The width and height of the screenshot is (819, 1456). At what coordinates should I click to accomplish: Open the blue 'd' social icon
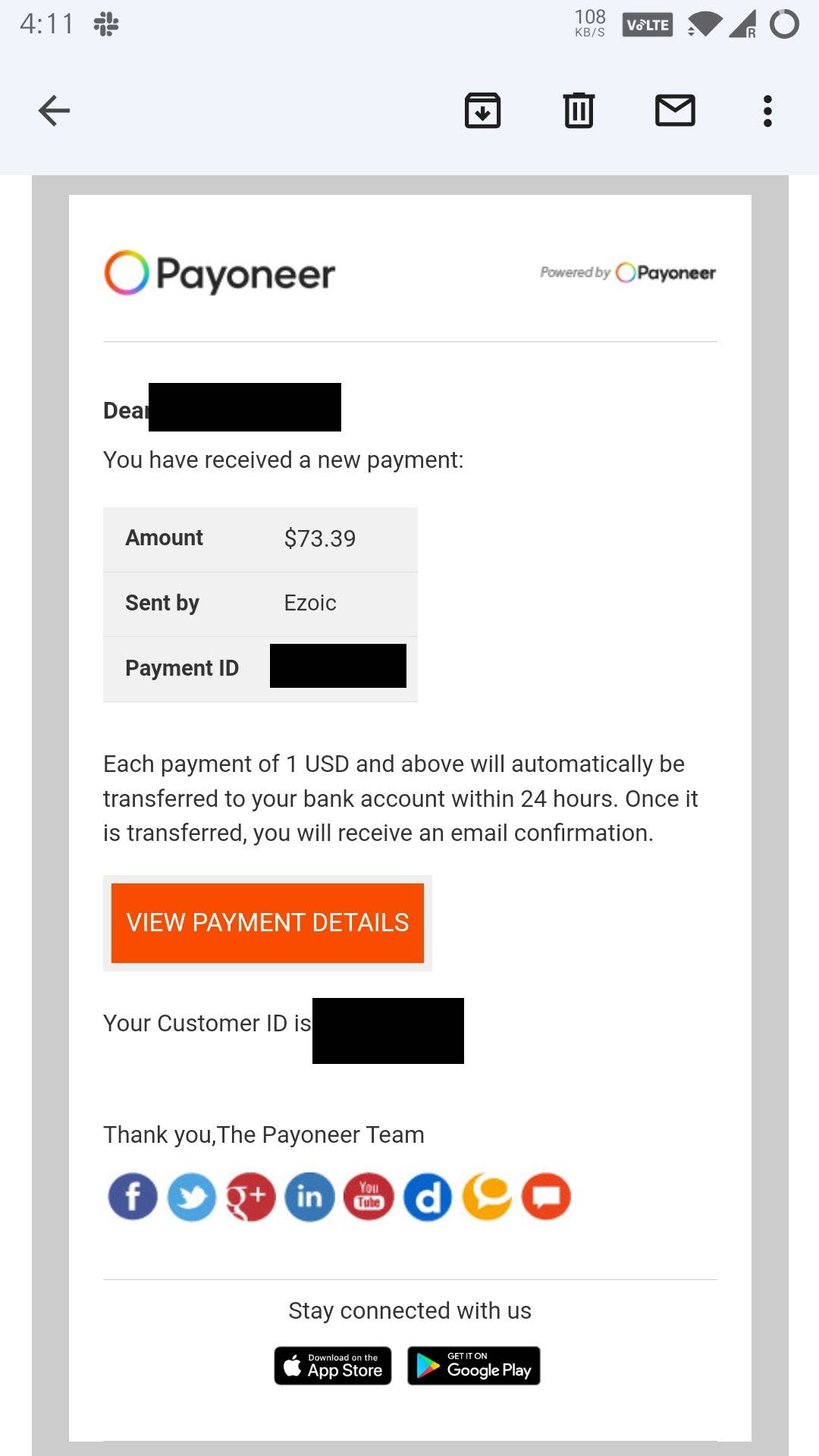(x=428, y=1197)
